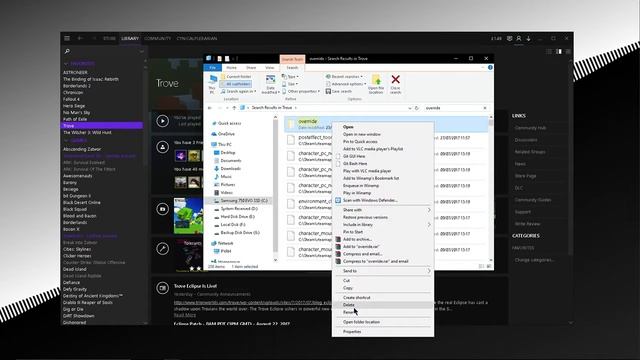Choose Properties in the context menu

tap(383, 332)
